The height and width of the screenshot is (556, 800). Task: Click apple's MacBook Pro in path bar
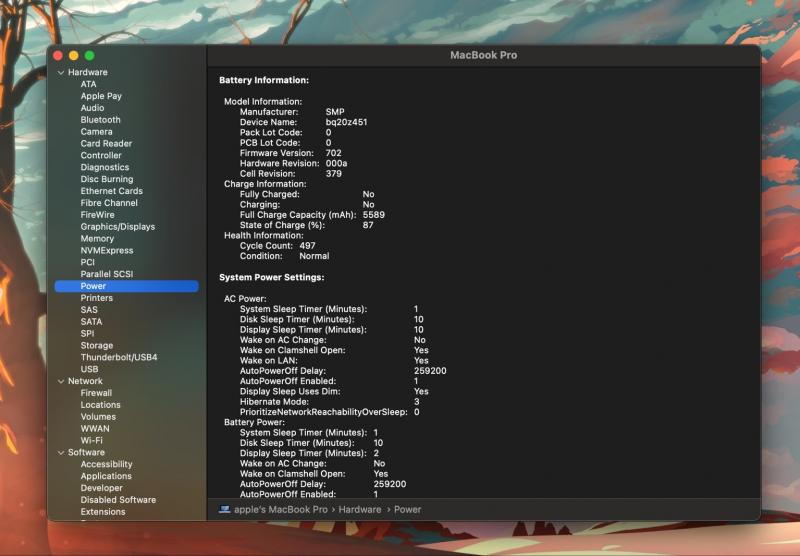(x=281, y=509)
